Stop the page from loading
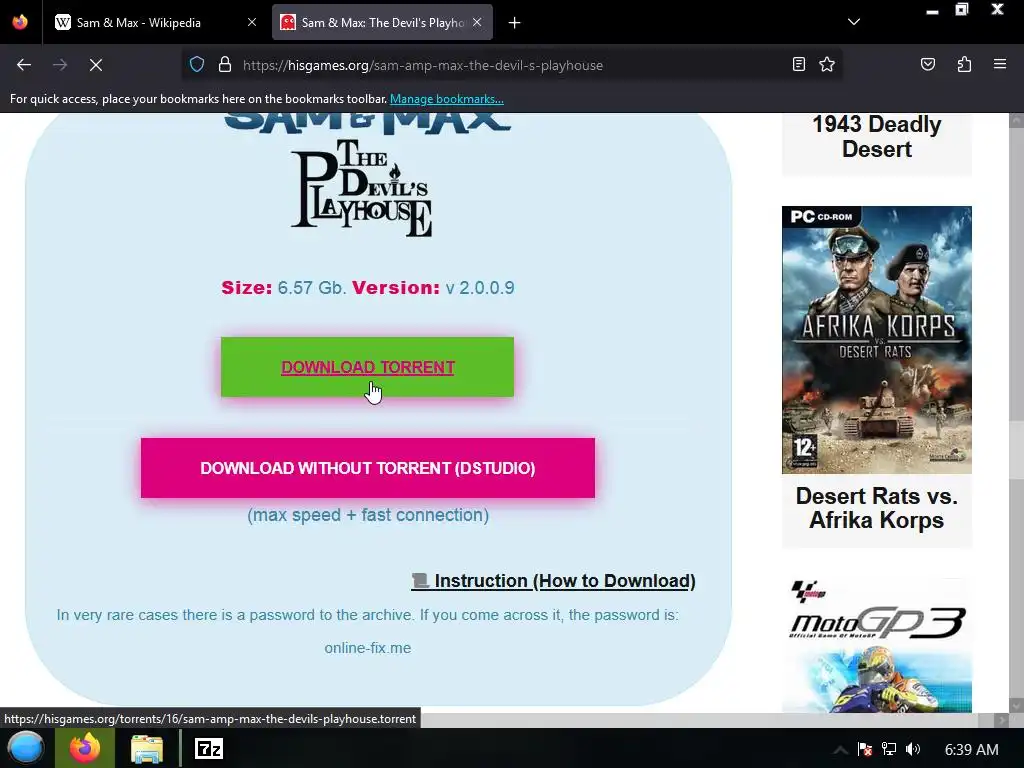Viewport: 1024px width, 768px height. [96, 65]
